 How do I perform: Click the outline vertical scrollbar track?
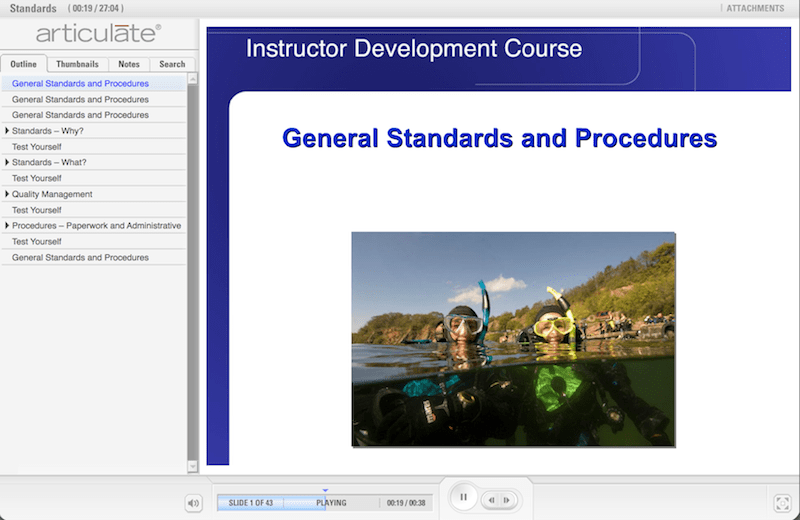192,273
